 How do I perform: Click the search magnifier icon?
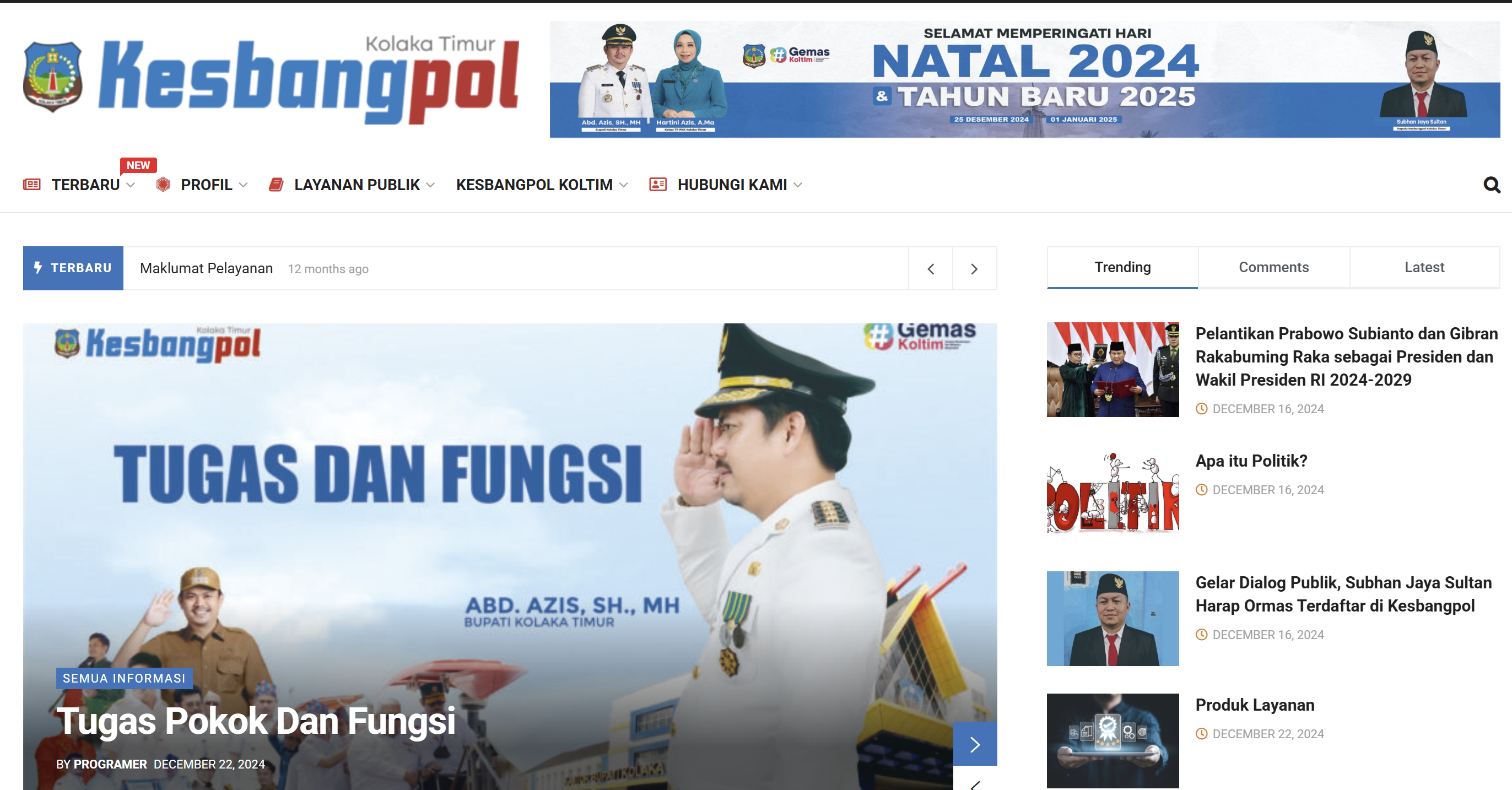pos(1491,185)
